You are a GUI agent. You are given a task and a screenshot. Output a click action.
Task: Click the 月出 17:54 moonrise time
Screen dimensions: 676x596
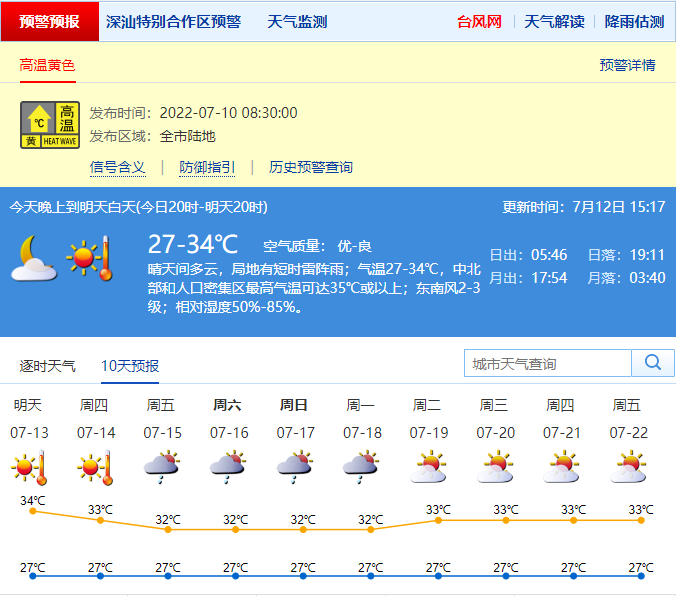pos(529,278)
